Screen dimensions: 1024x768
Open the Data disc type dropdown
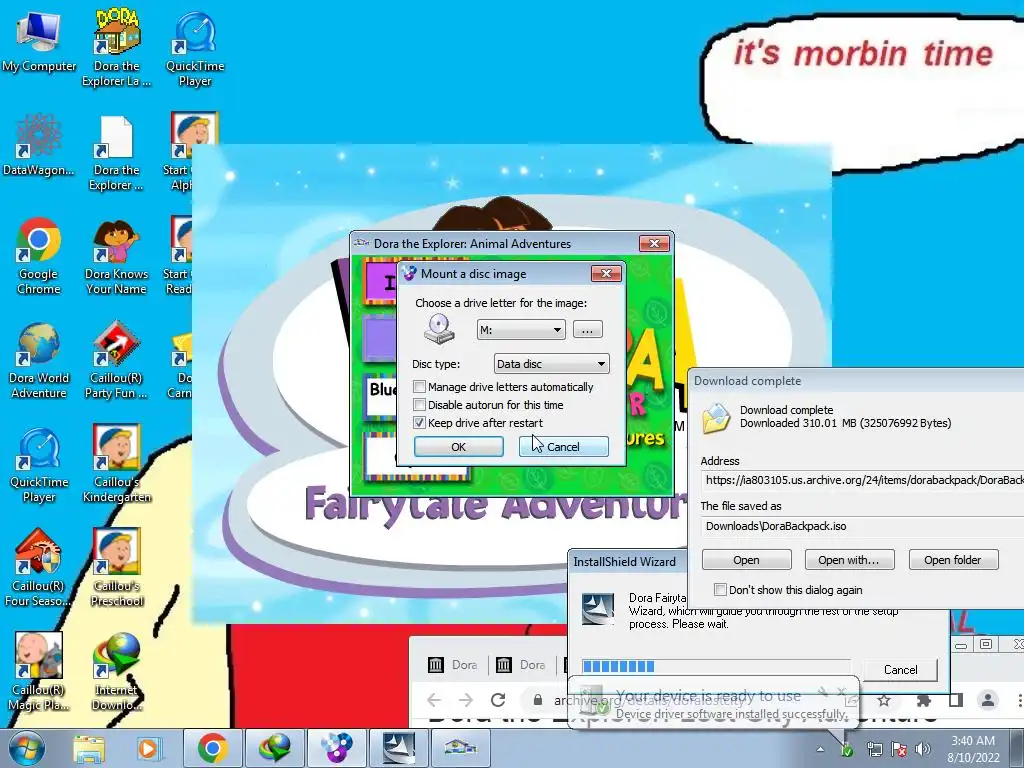click(551, 364)
